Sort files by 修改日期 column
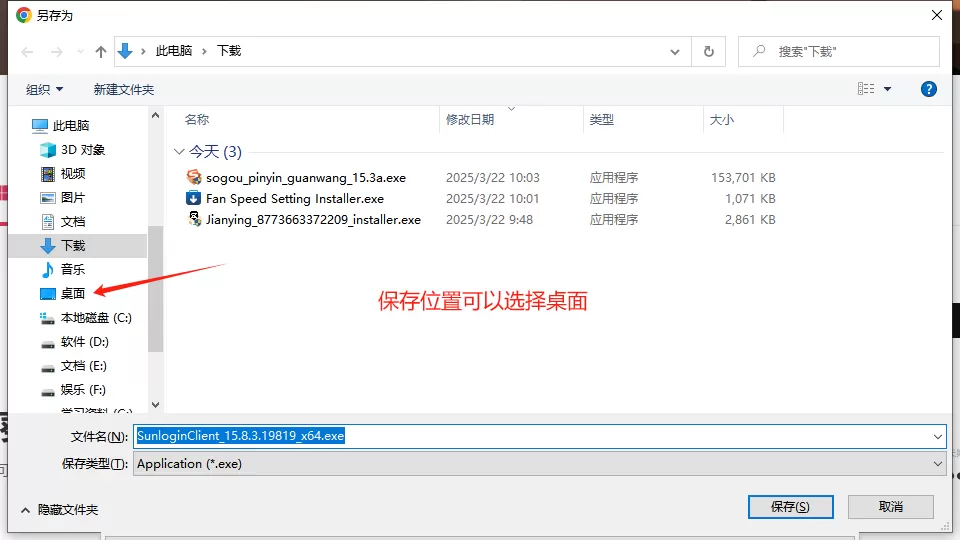This screenshot has height=540, width=960. coord(470,119)
